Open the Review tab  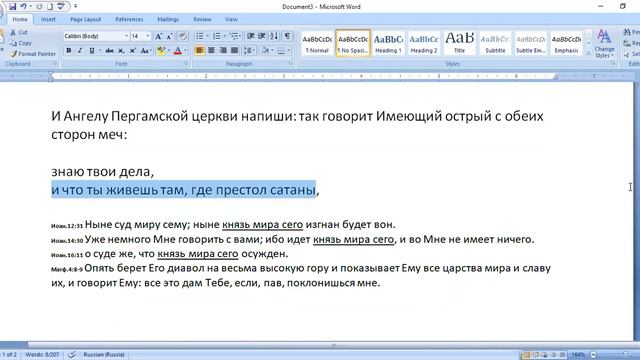pyautogui.click(x=202, y=19)
